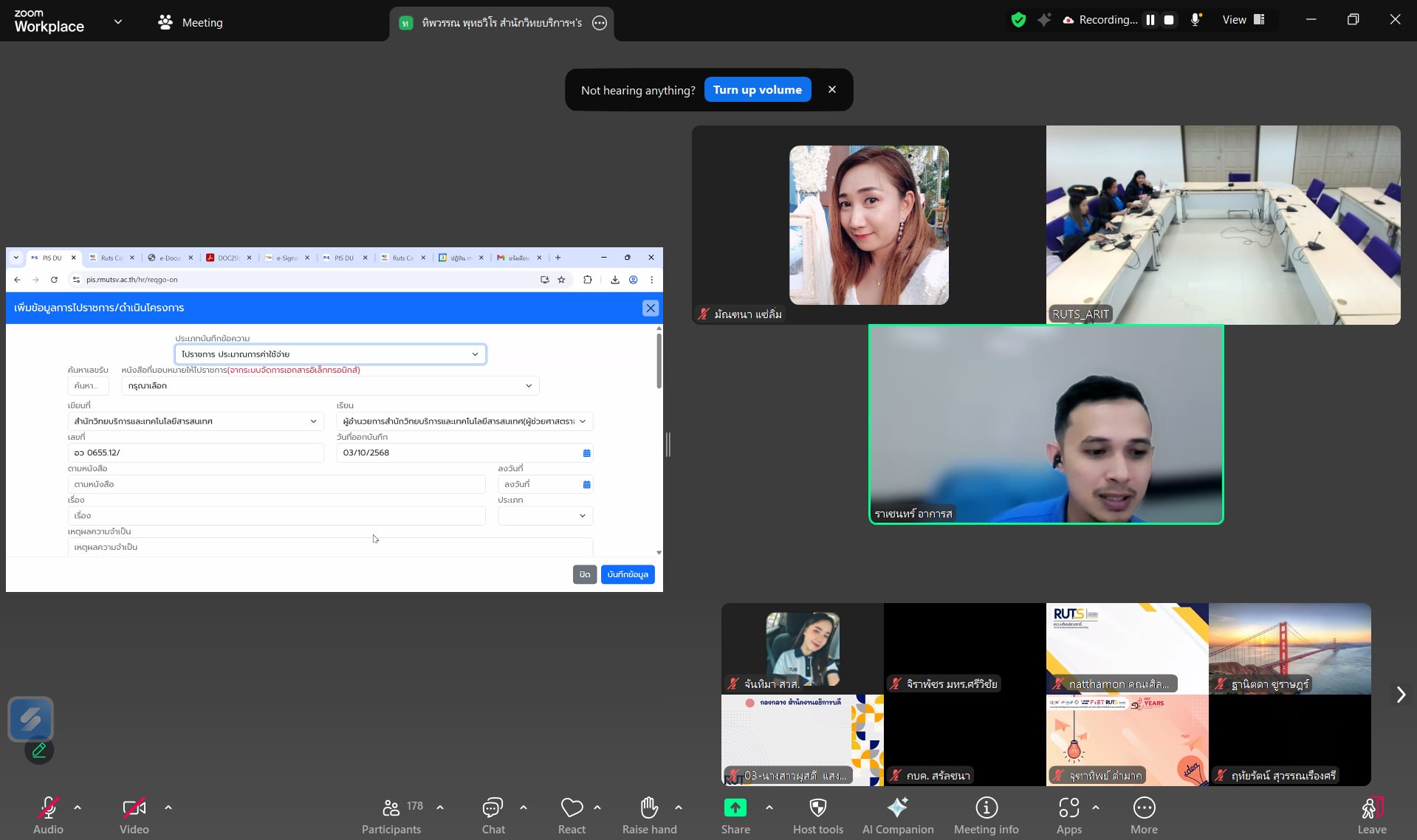Open the Participants panel
Image resolution: width=1417 pixels, height=840 pixels.
[391, 816]
